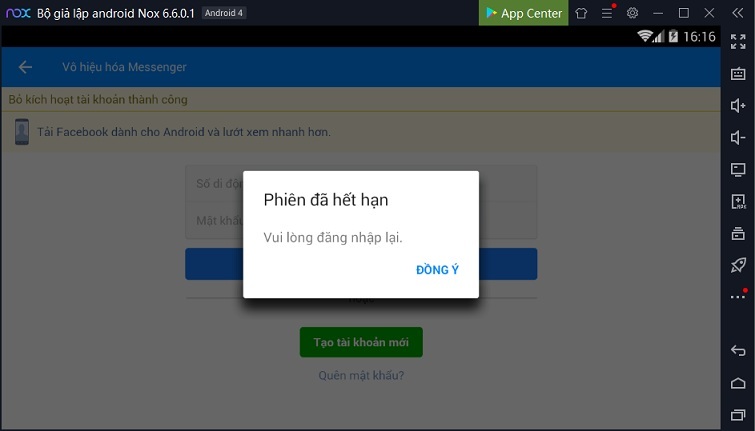Viewport: 755px width, 431px height.
Task: Open the App Center
Action: (523, 13)
